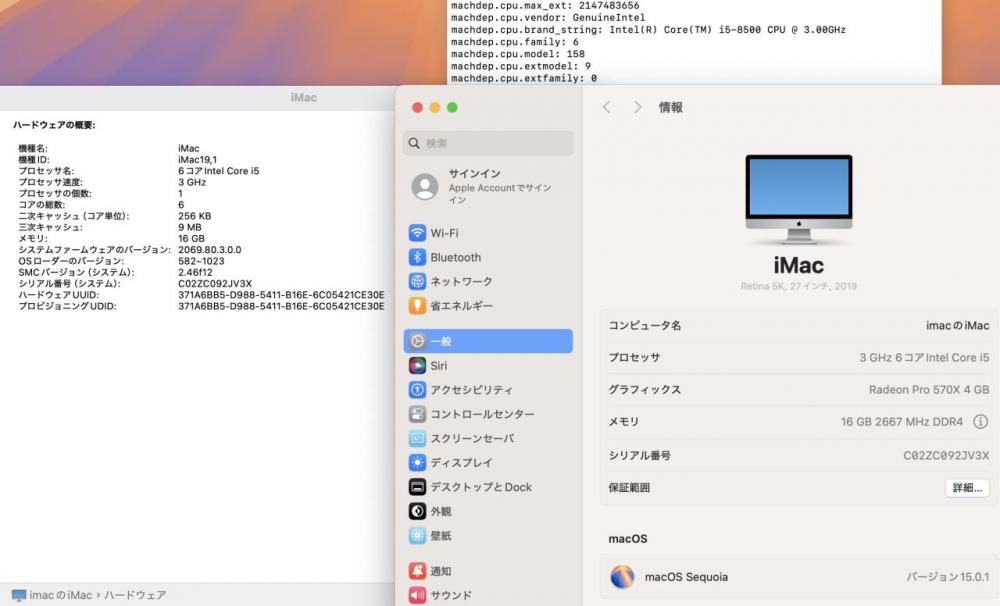Image resolution: width=1000 pixels, height=606 pixels.
Task: Open Bluetooth settings icon in sidebar
Action: (x=417, y=257)
